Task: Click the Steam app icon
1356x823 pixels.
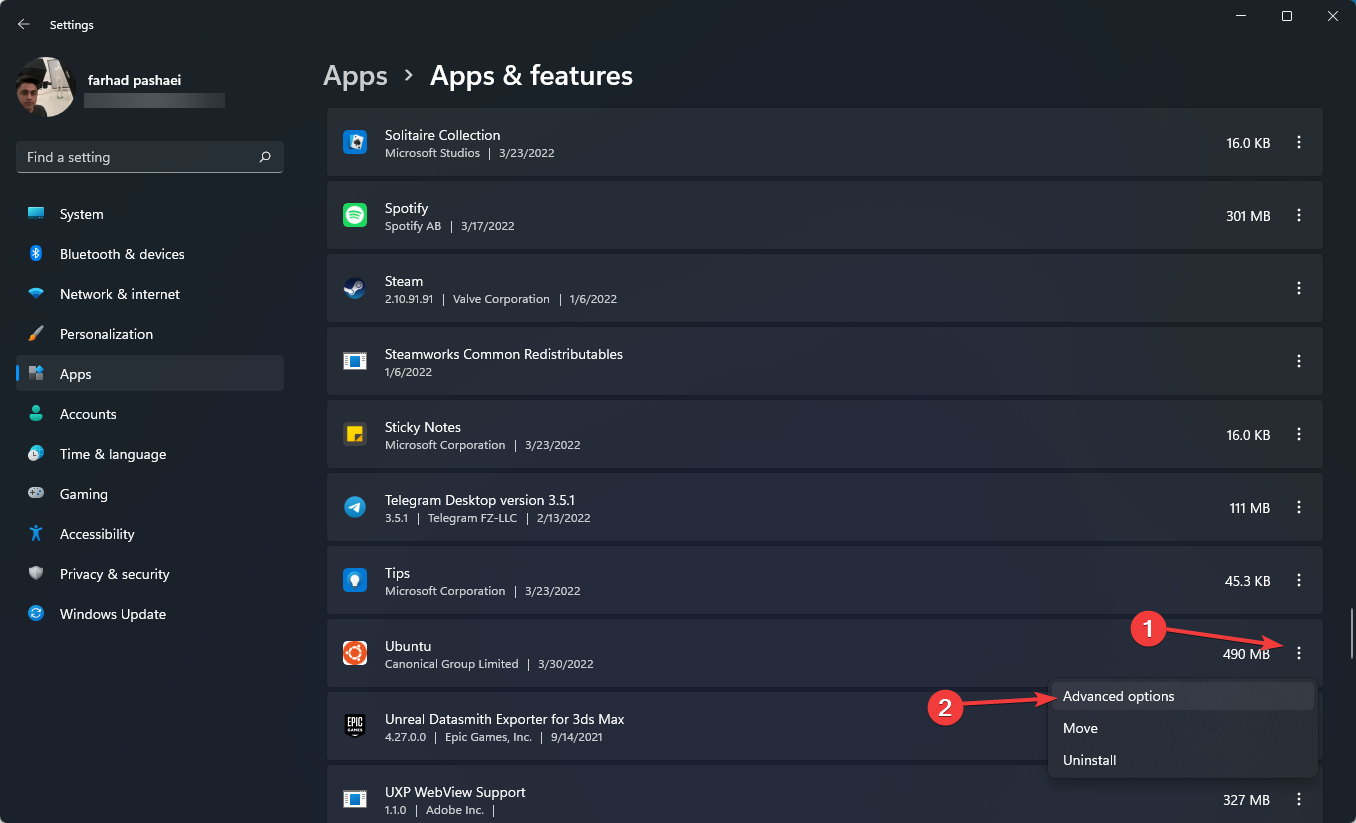Action: 355,288
